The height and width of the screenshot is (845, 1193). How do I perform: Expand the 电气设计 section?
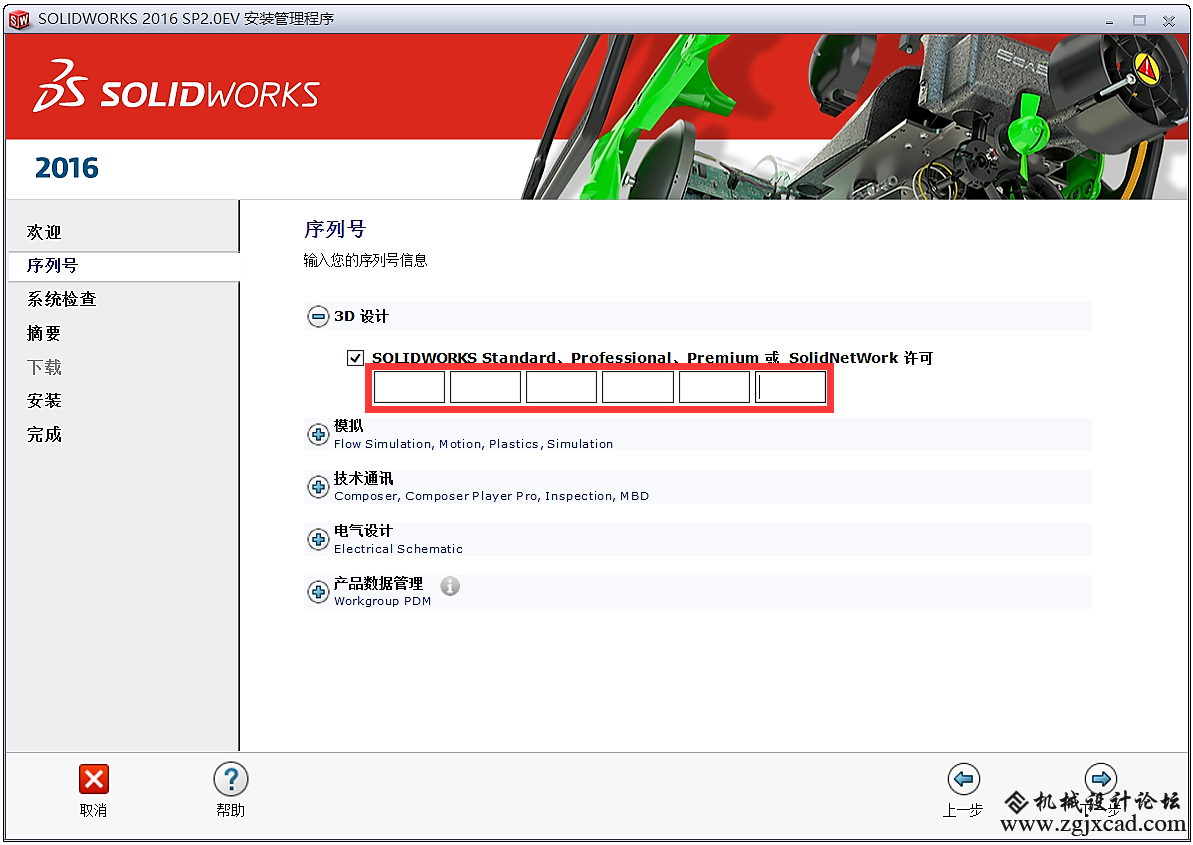click(318, 539)
